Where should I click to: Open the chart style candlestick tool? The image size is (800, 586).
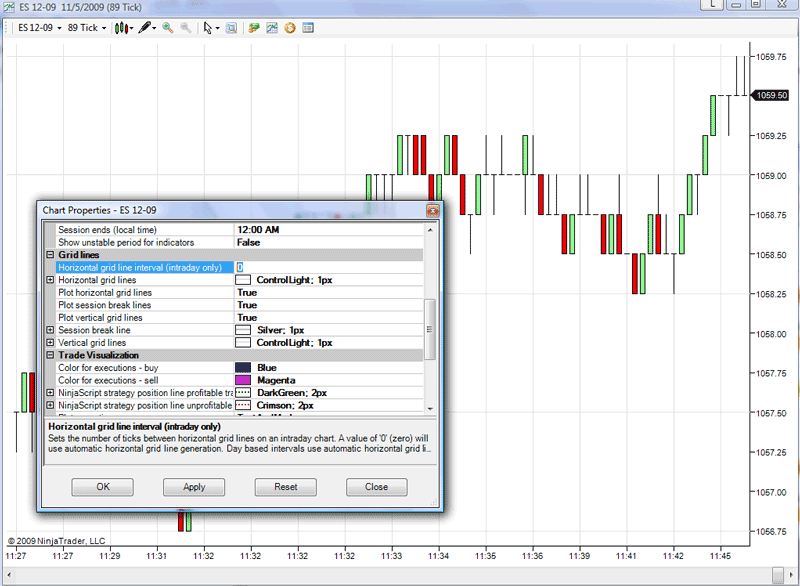pos(121,28)
